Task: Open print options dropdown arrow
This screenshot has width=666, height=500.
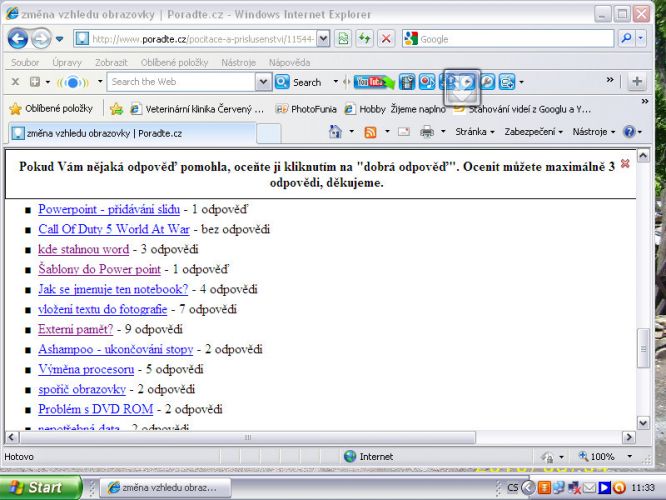Action: [x=443, y=132]
